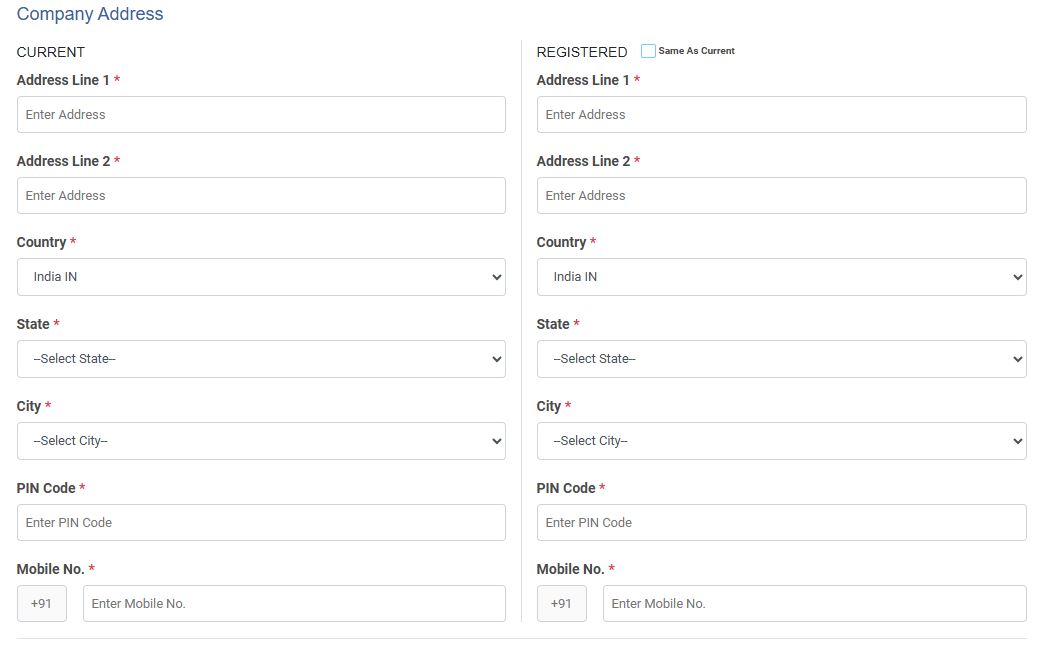Click the Company Address heading
This screenshot has height=649, width=1063.
coord(90,14)
